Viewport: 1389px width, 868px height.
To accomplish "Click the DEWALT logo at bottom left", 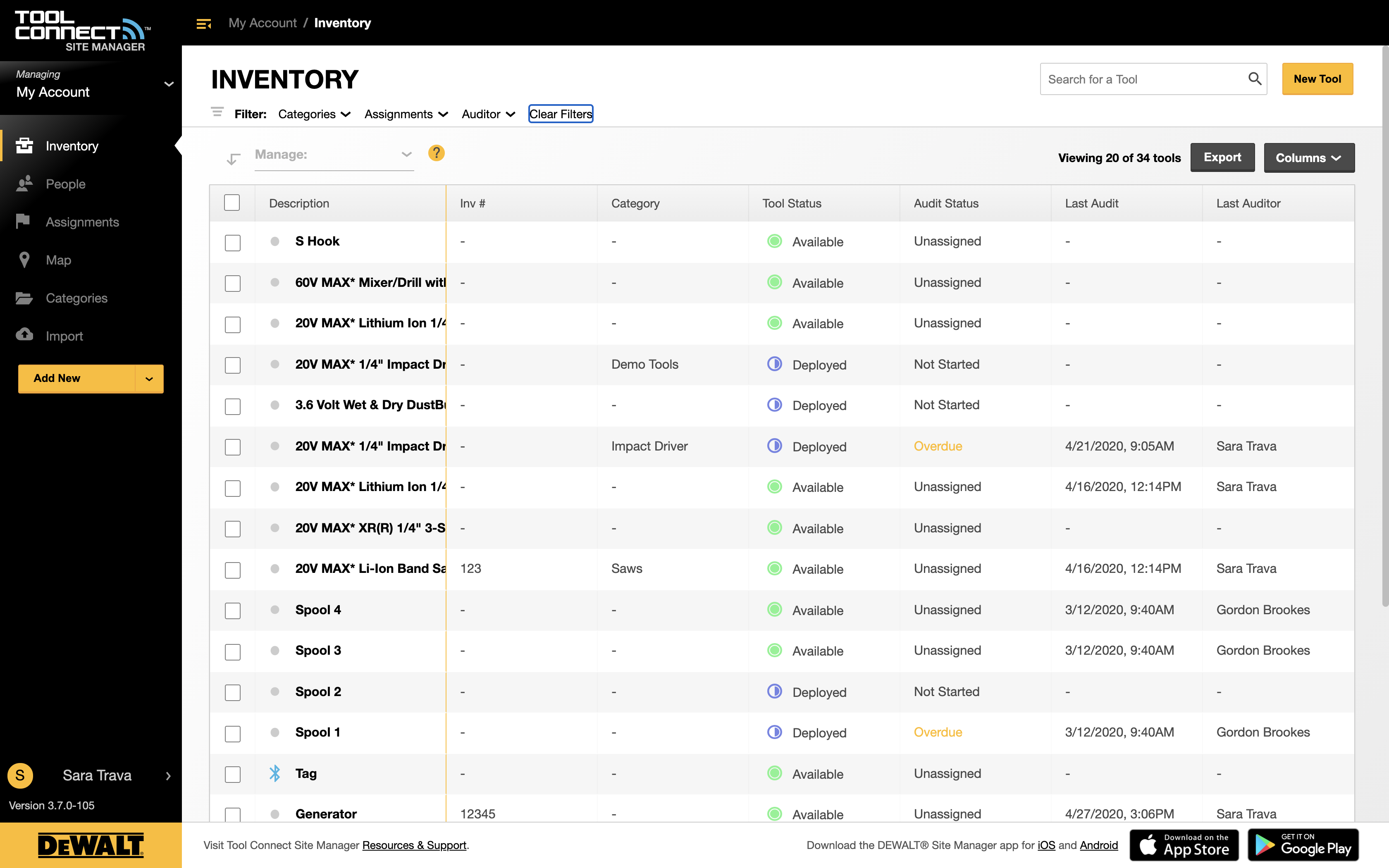I will pyautogui.click(x=91, y=846).
